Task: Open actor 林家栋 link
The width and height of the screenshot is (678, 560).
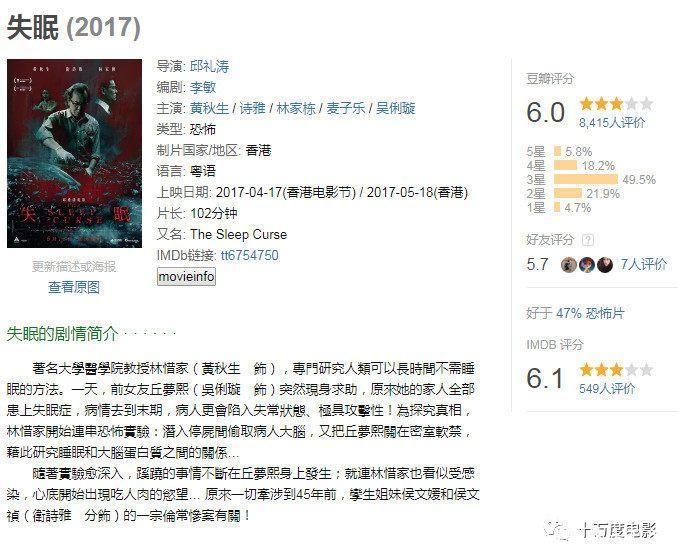Action: point(296,108)
